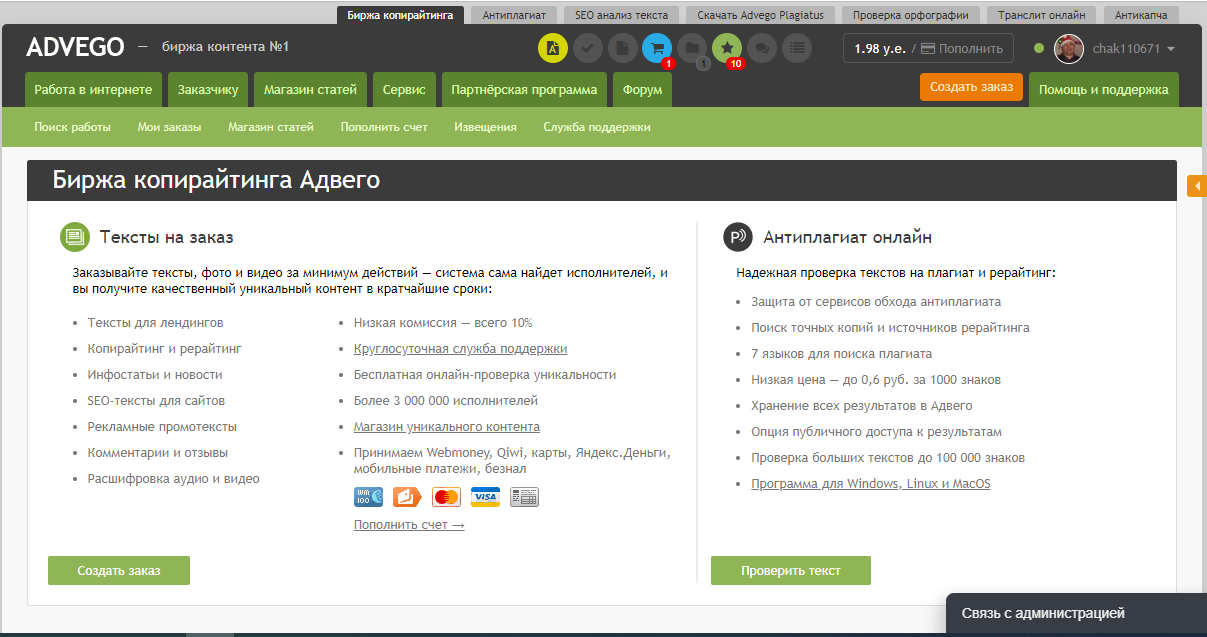This screenshot has width=1207, height=637.
Task: Open the blue shopping cart icon
Action: tap(657, 48)
